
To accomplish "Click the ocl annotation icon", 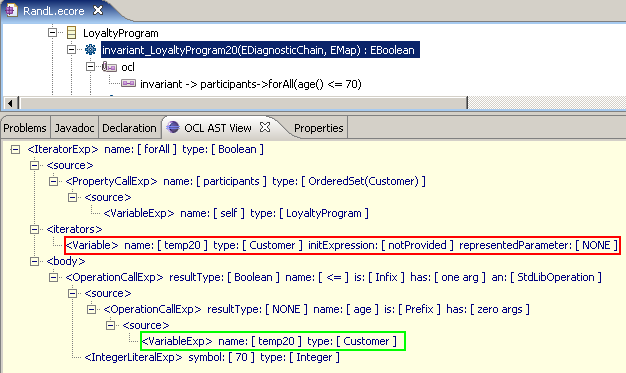I will (x=109, y=67).
